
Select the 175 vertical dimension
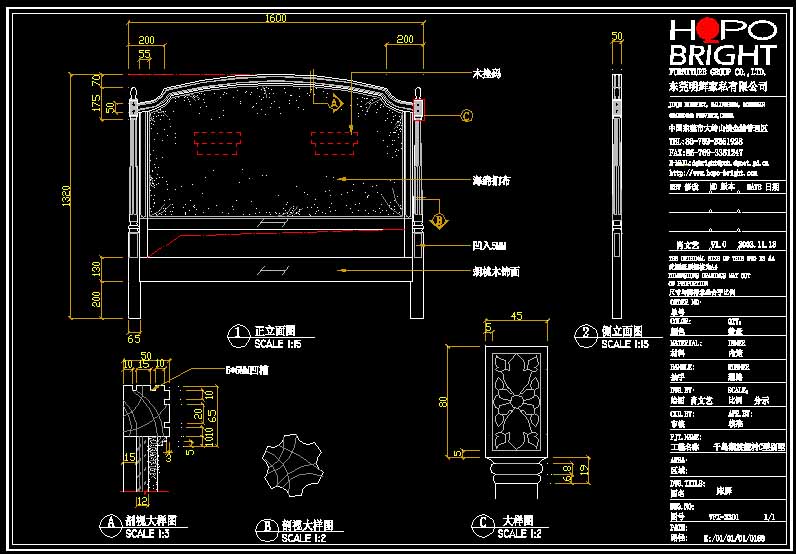pyautogui.click(x=96, y=102)
